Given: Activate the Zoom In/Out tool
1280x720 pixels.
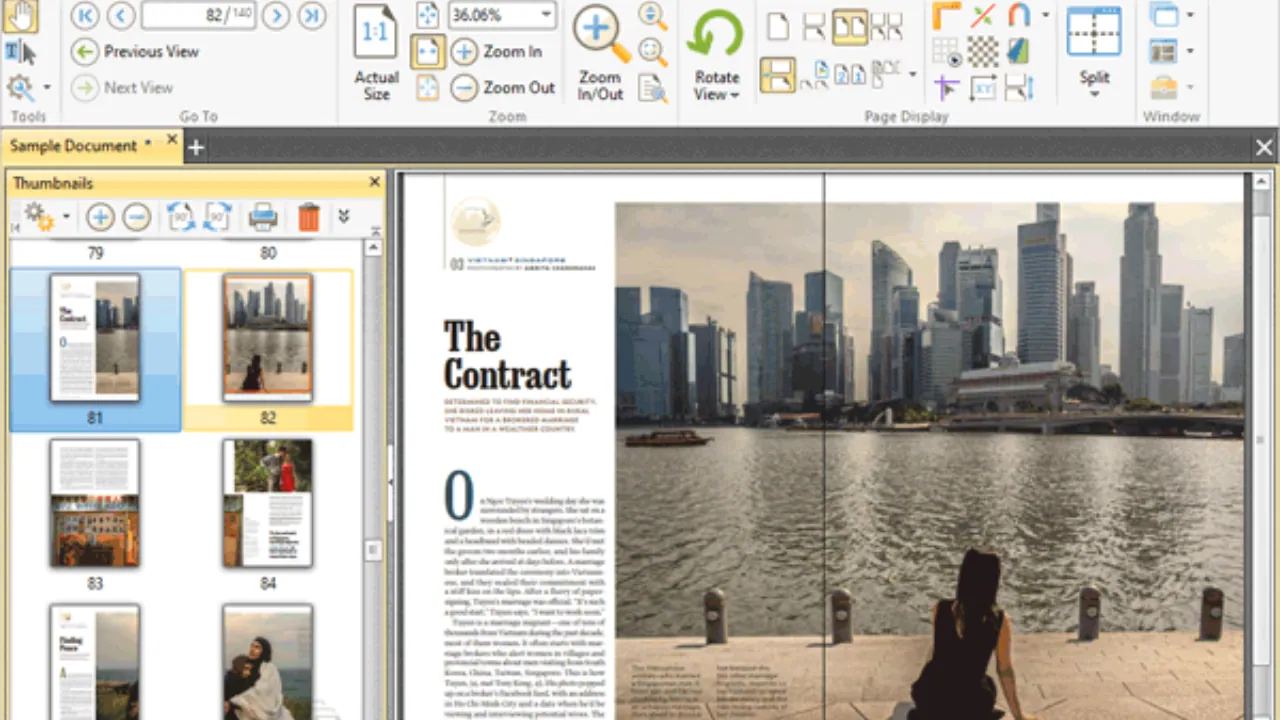Looking at the screenshot, I should [601, 52].
